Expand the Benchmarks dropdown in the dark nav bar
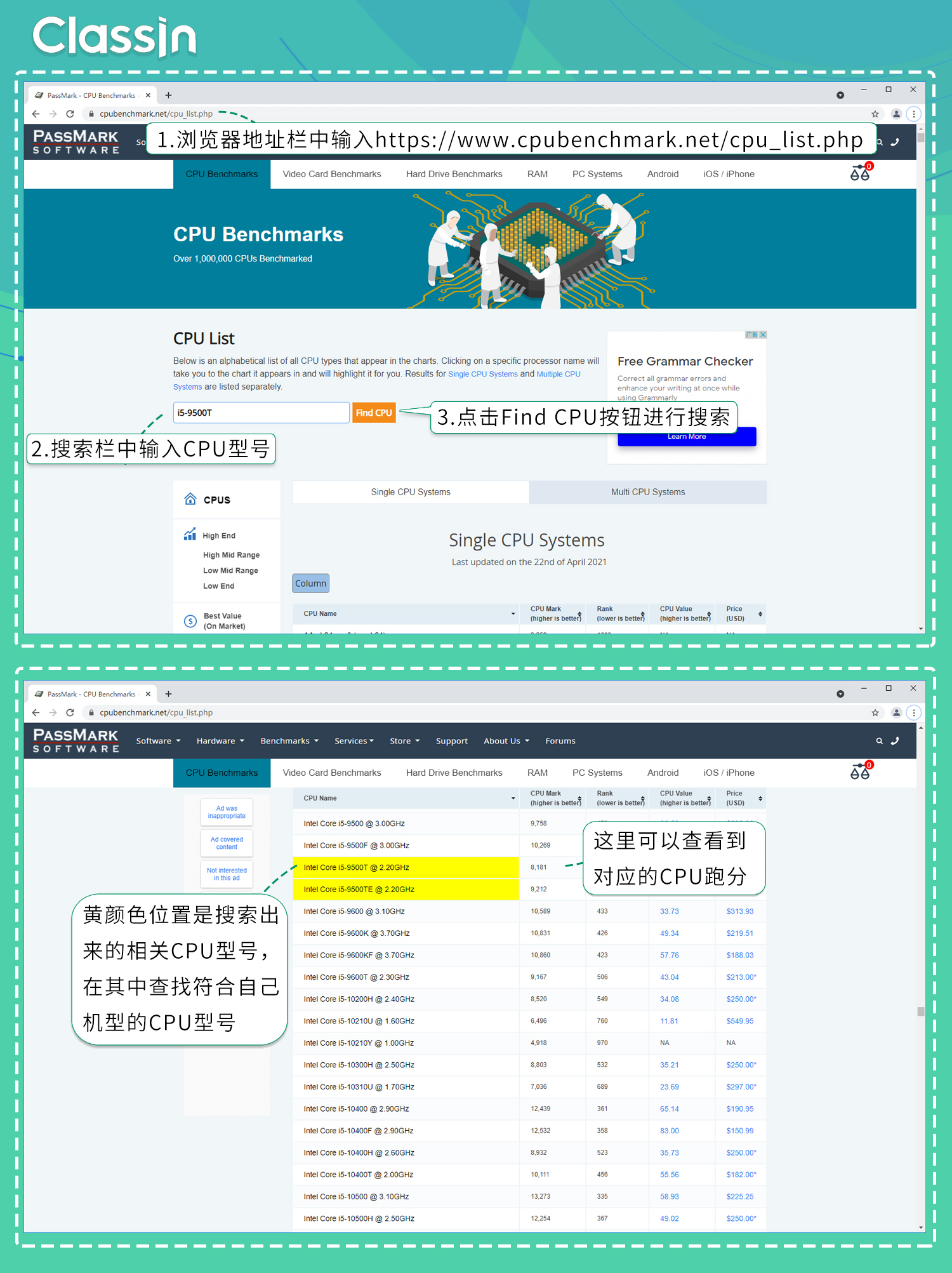Image resolution: width=952 pixels, height=1273 pixels. click(x=289, y=741)
